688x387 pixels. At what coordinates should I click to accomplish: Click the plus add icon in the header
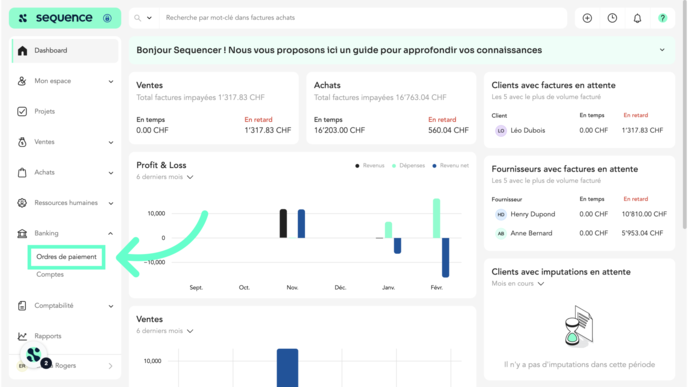(587, 18)
